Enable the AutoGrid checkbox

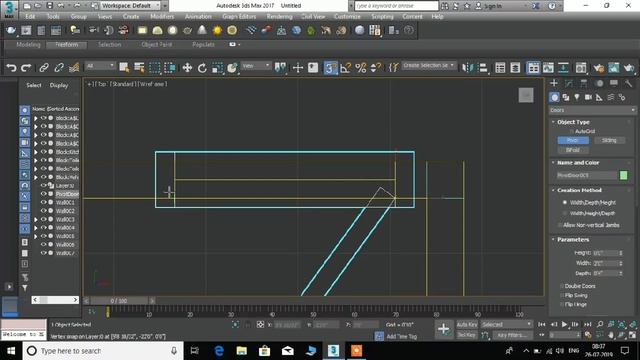(x=572, y=131)
